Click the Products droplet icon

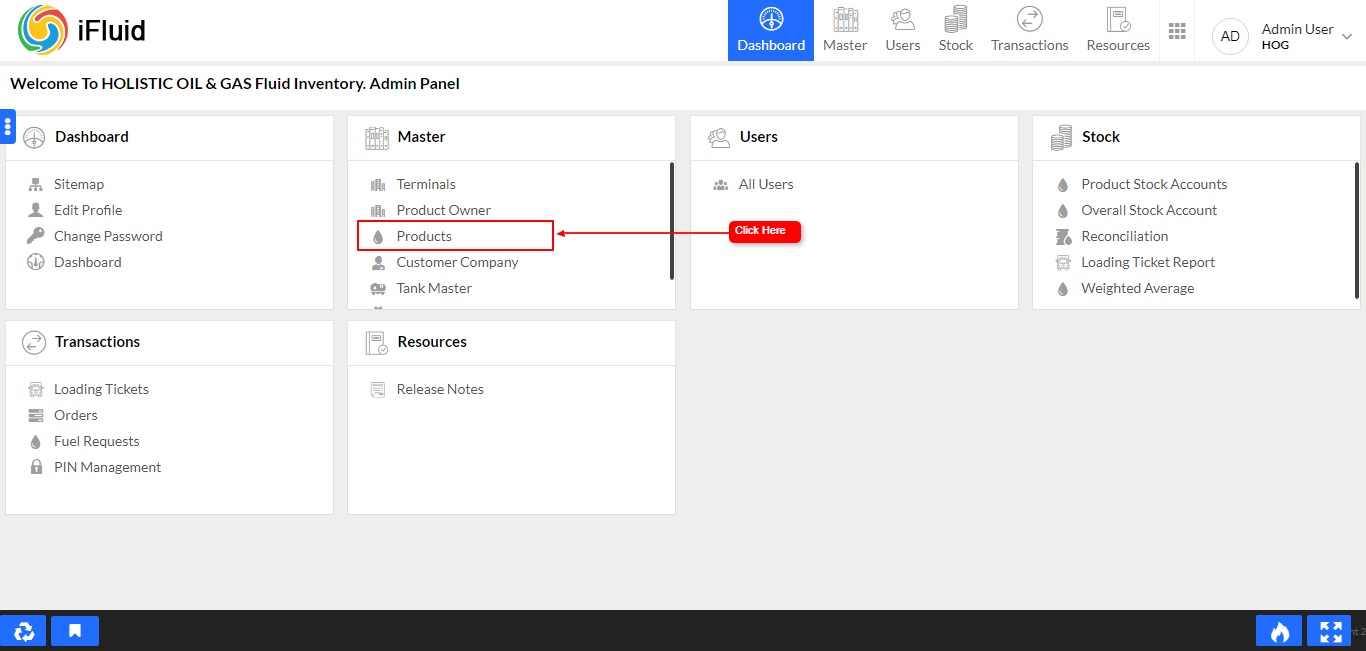[x=378, y=237]
